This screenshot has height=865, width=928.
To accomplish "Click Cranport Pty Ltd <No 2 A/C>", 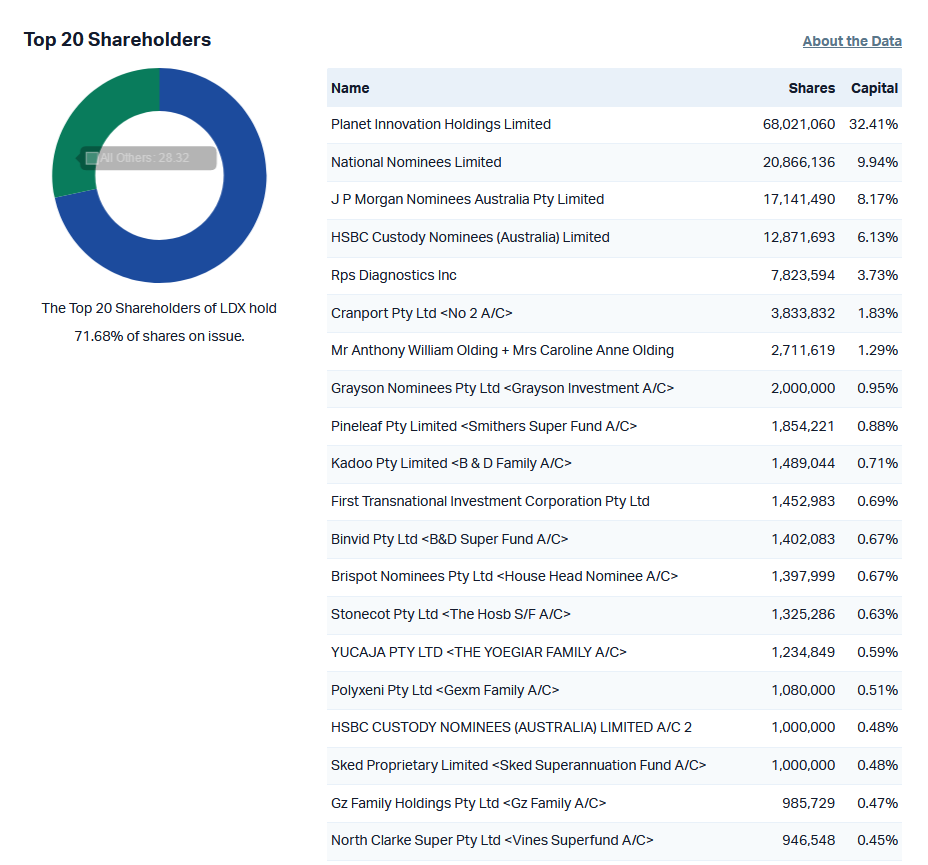I will (x=421, y=313).
